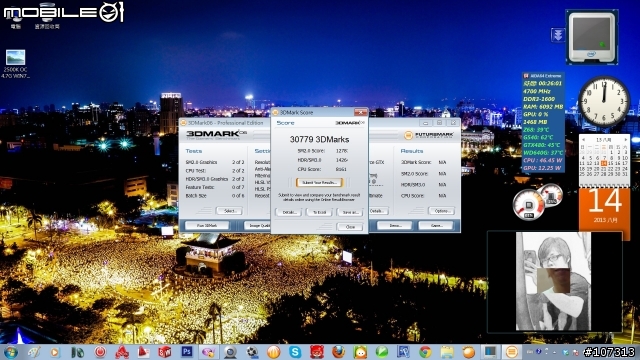Click Image Quality button in 3DMark06 window
This screenshot has width=640, height=360.
pyautogui.click(x=258, y=225)
